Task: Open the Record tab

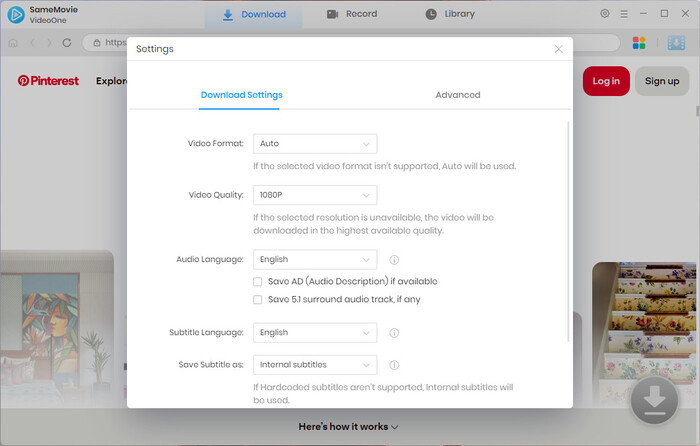Action: (x=351, y=14)
